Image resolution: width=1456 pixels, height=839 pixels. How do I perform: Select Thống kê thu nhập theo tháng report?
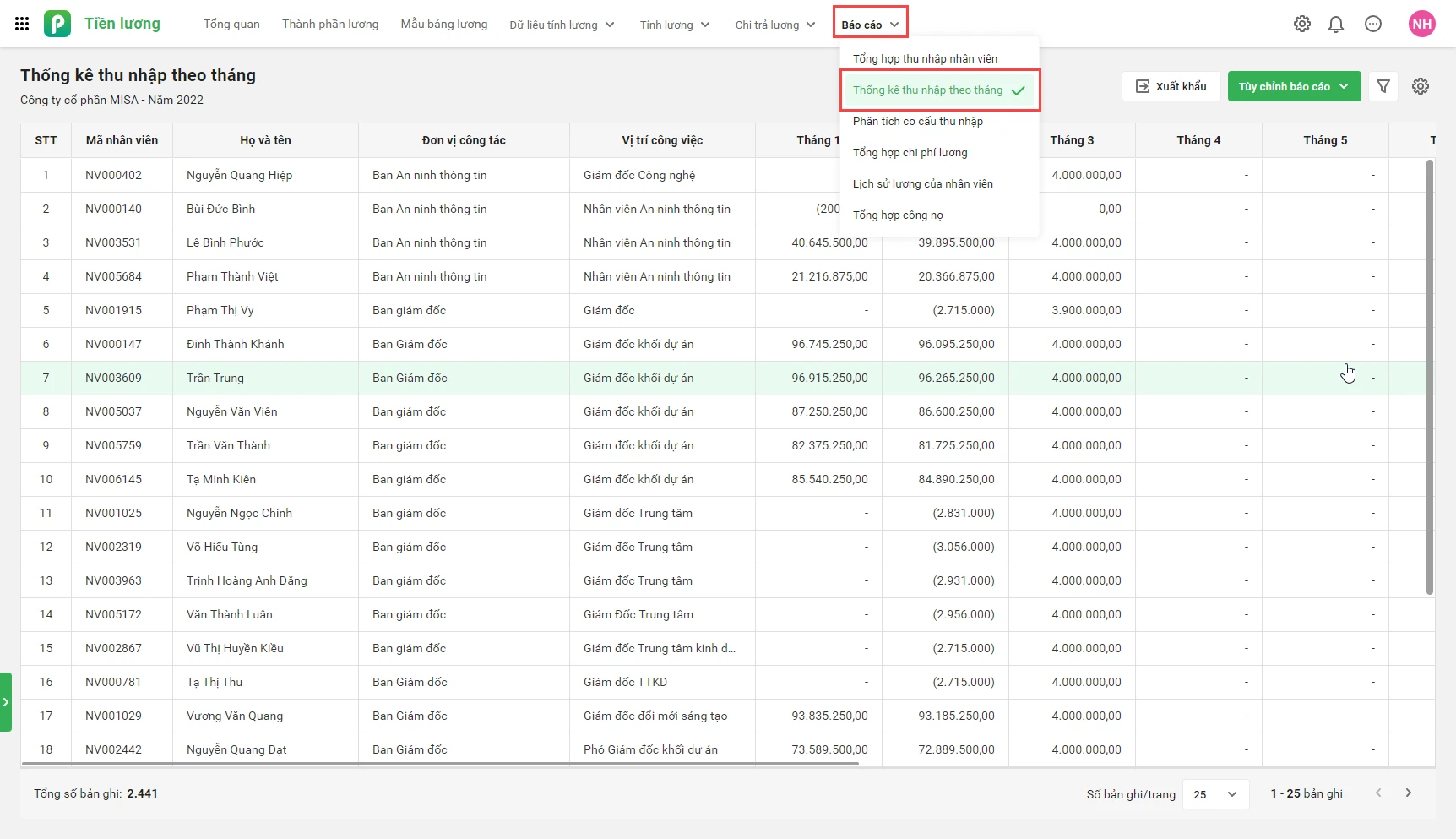tap(940, 90)
